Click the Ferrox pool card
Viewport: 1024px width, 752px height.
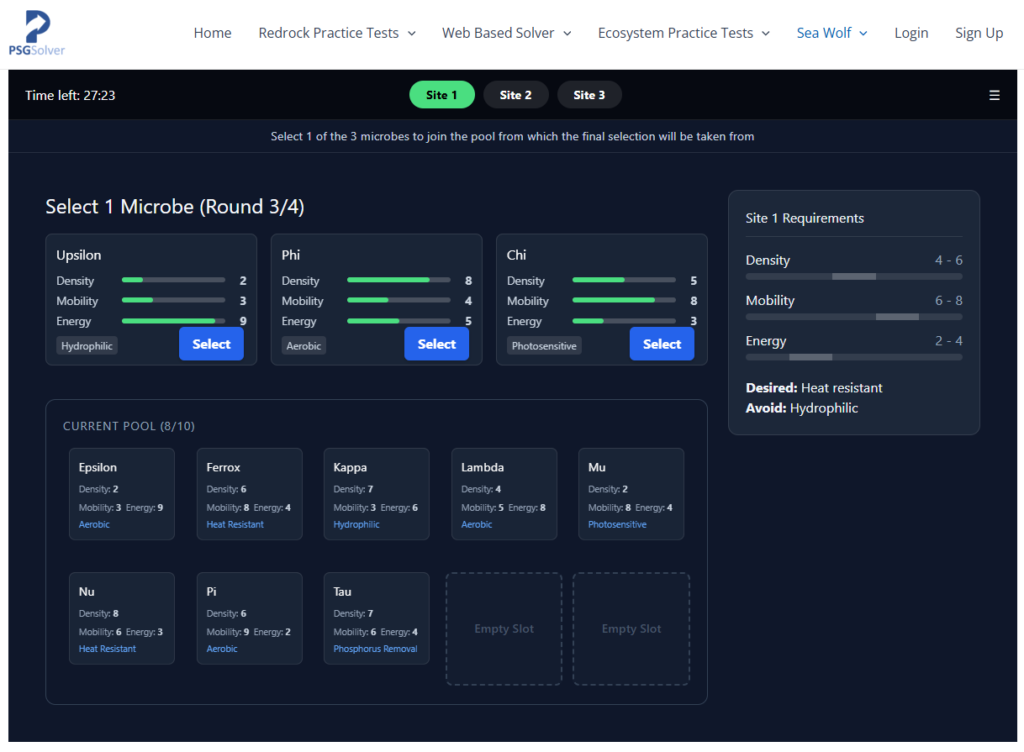tap(249, 494)
